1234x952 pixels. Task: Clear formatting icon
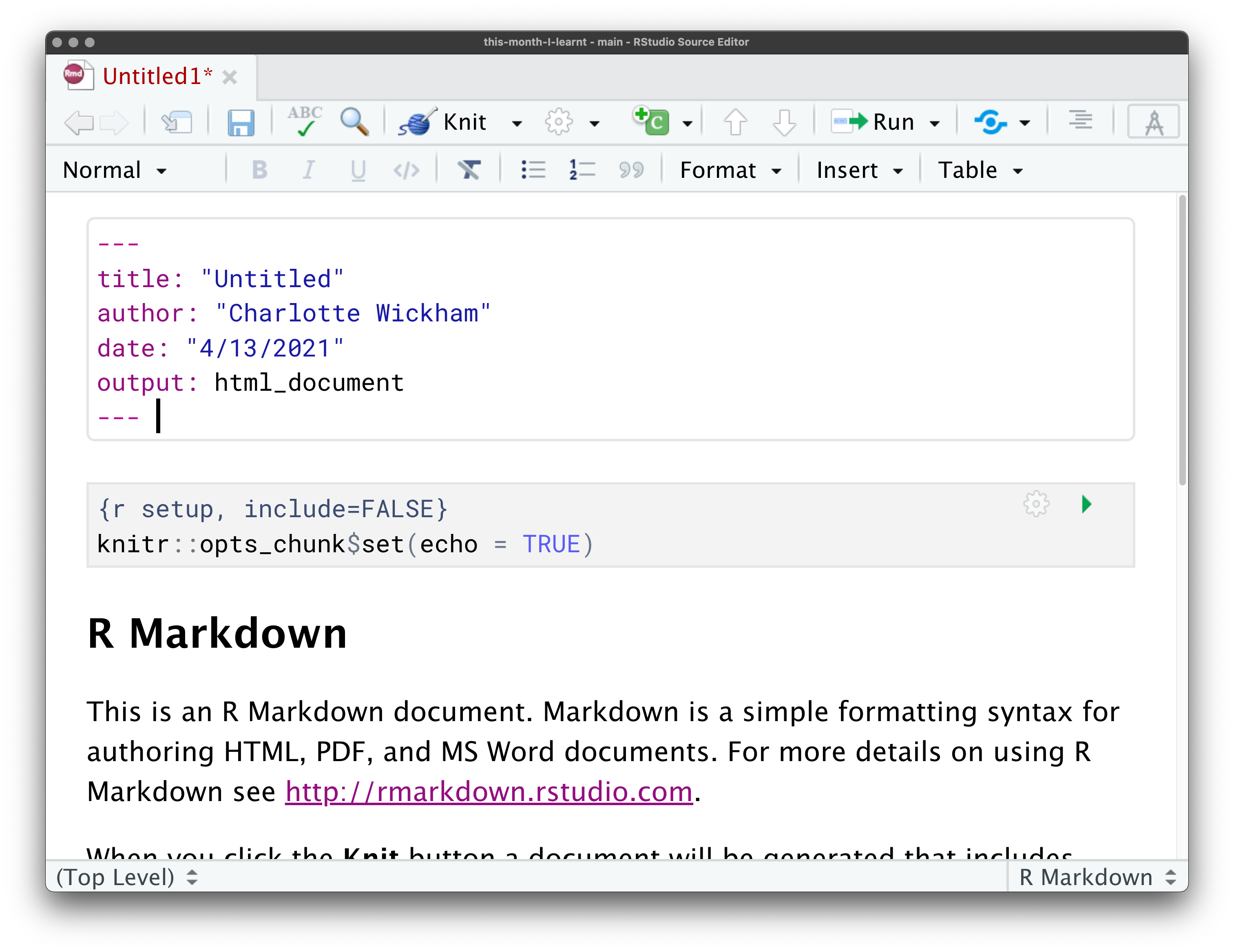click(x=469, y=170)
